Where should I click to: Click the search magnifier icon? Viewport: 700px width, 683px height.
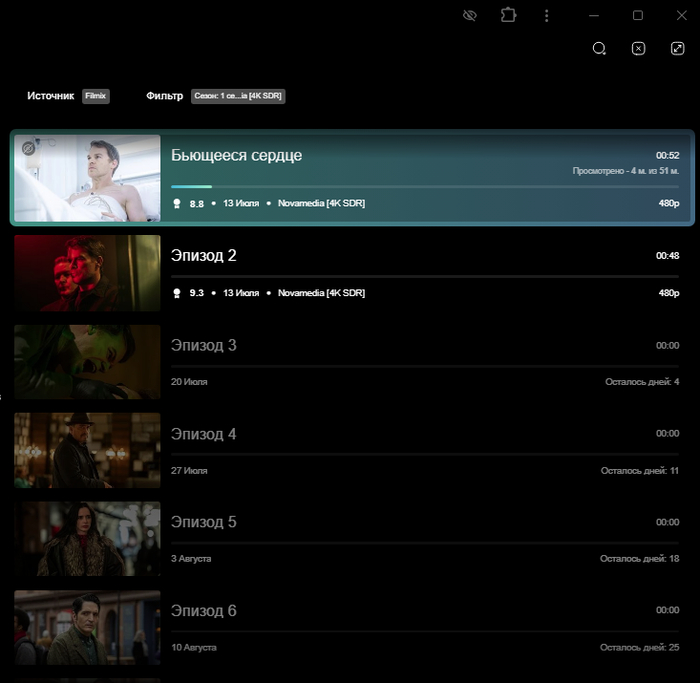pyautogui.click(x=599, y=48)
